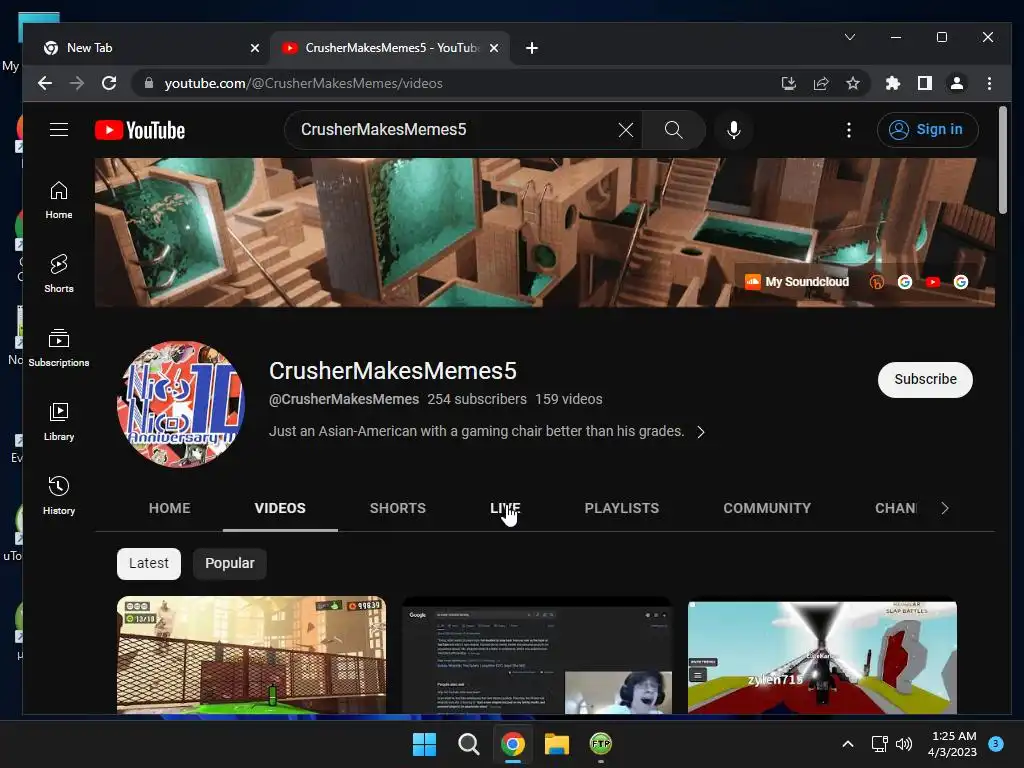The width and height of the screenshot is (1024, 768).
Task: Open the COMMUNITY channel tab
Action: pos(767,508)
